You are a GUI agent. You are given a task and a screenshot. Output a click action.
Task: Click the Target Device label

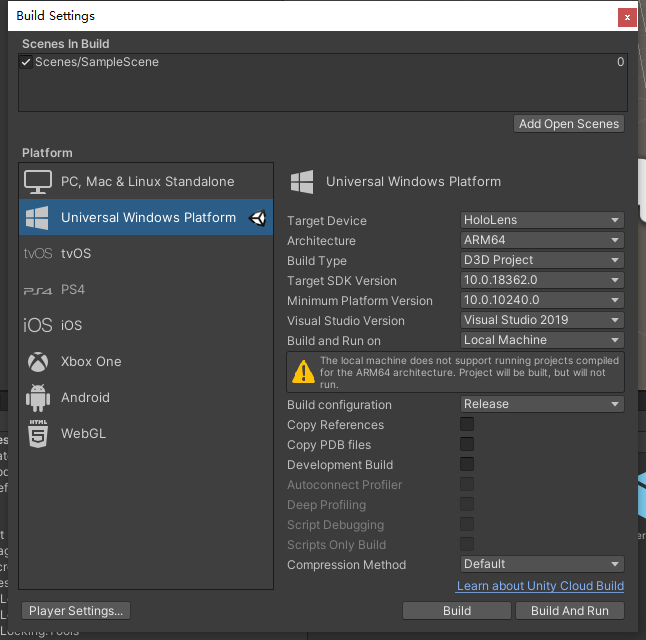(x=327, y=220)
